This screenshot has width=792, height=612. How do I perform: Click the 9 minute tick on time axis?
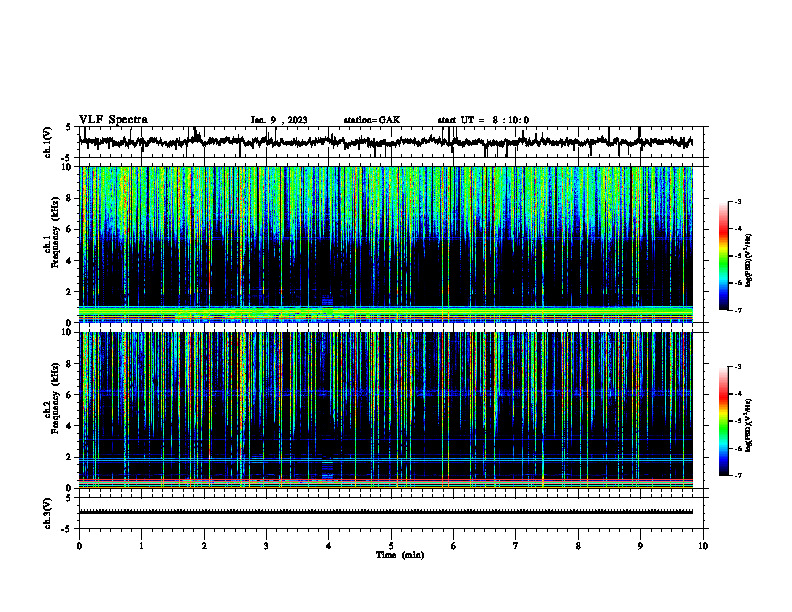640,546
